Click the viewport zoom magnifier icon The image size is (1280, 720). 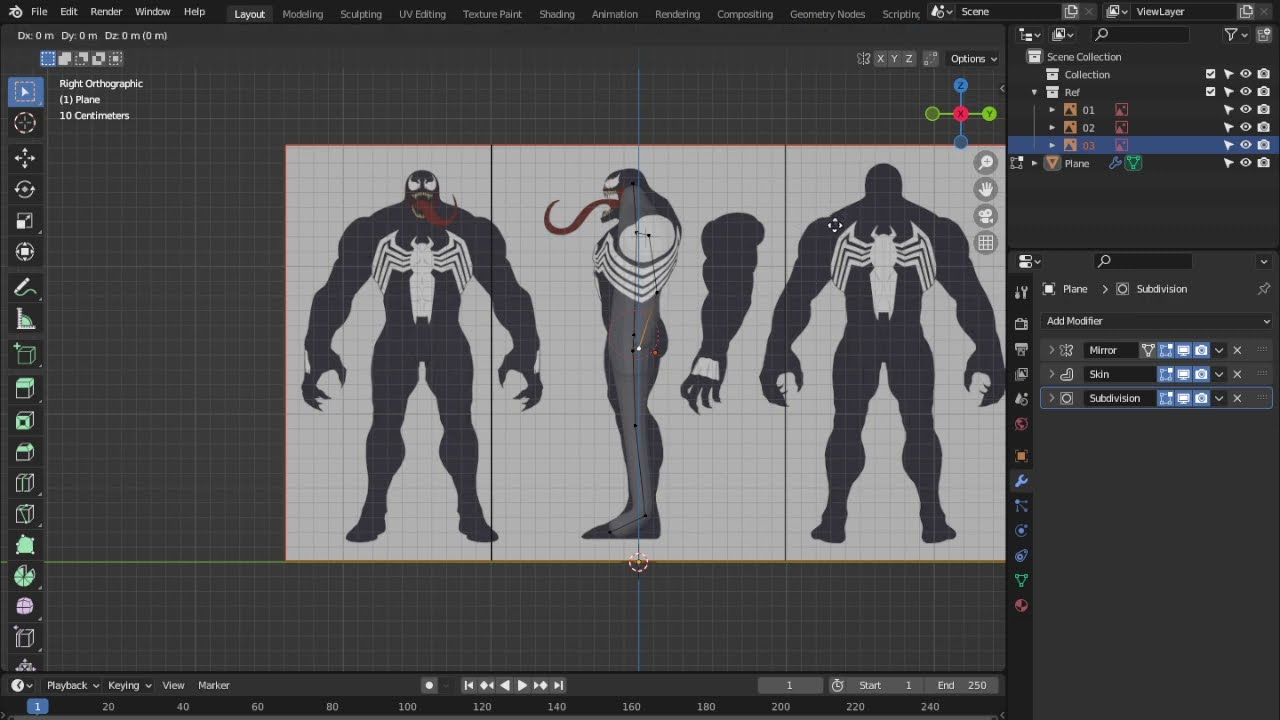986,163
